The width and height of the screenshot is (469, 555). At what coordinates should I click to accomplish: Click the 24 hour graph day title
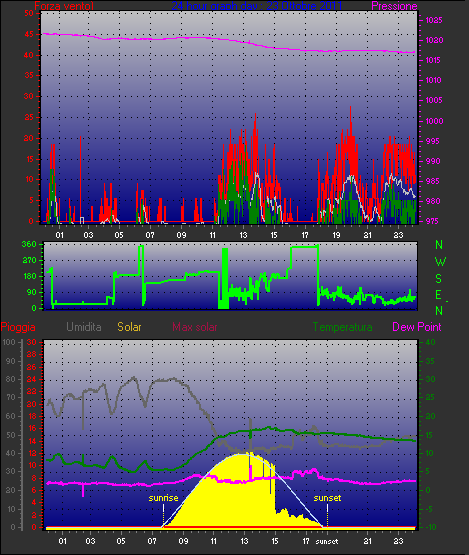[257, 6]
